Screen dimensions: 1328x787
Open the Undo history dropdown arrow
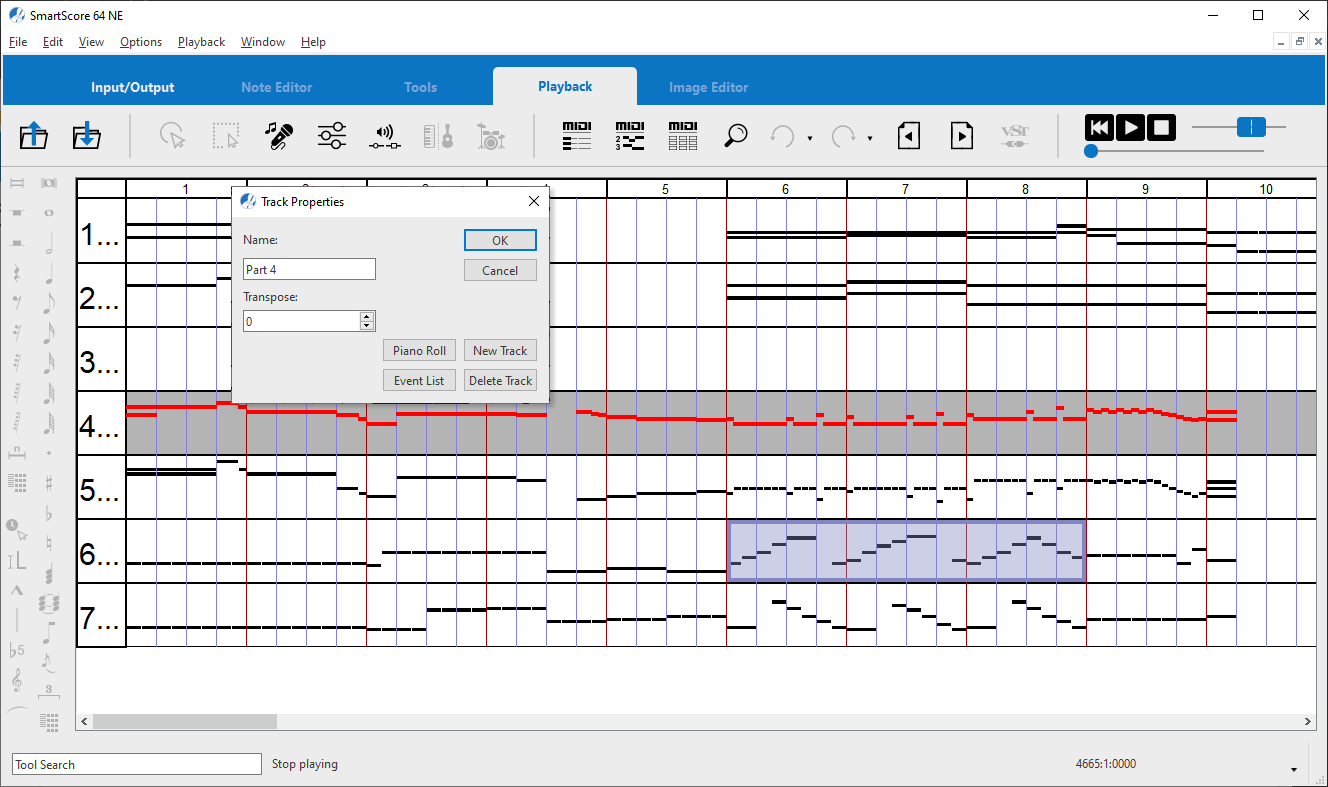click(x=809, y=138)
